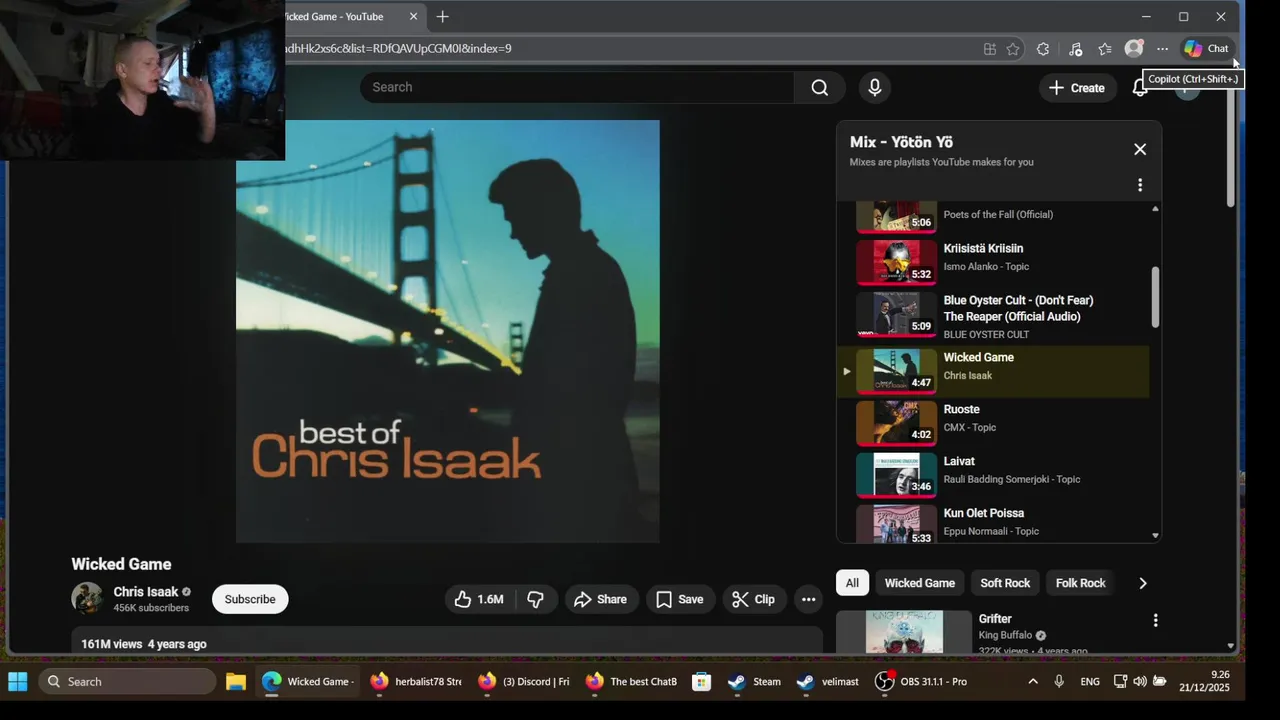Open Edge extensions puzzle icon
Screen dimensions: 1280x720
1043,48
